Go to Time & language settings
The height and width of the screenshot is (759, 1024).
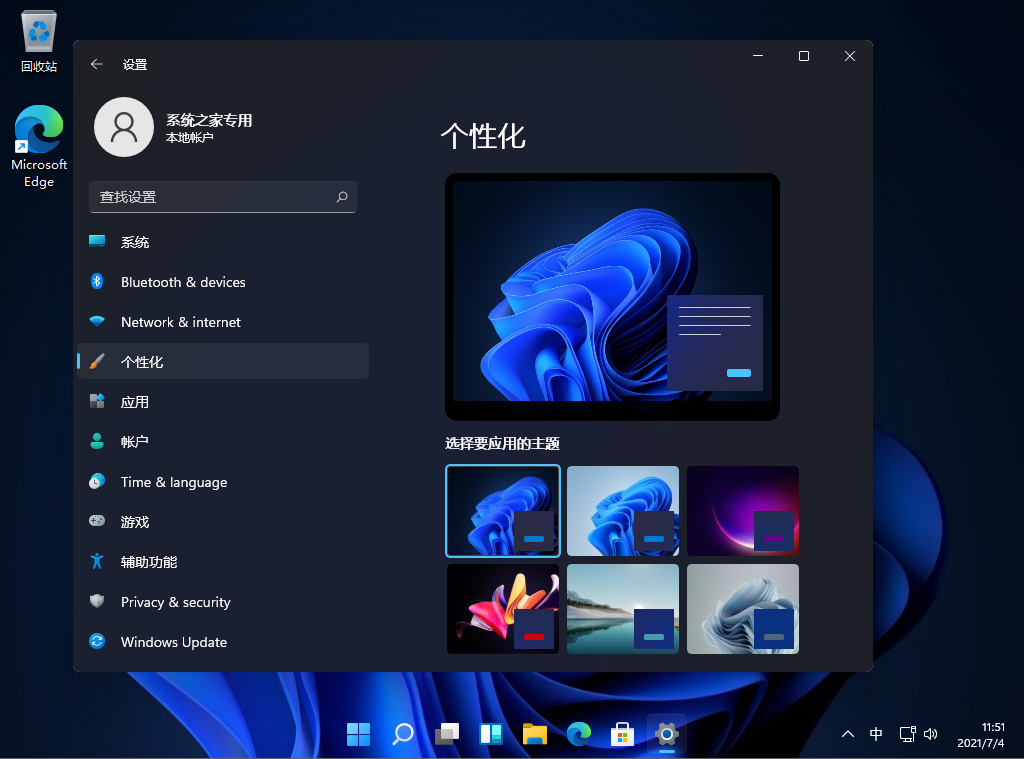[173, 482]
